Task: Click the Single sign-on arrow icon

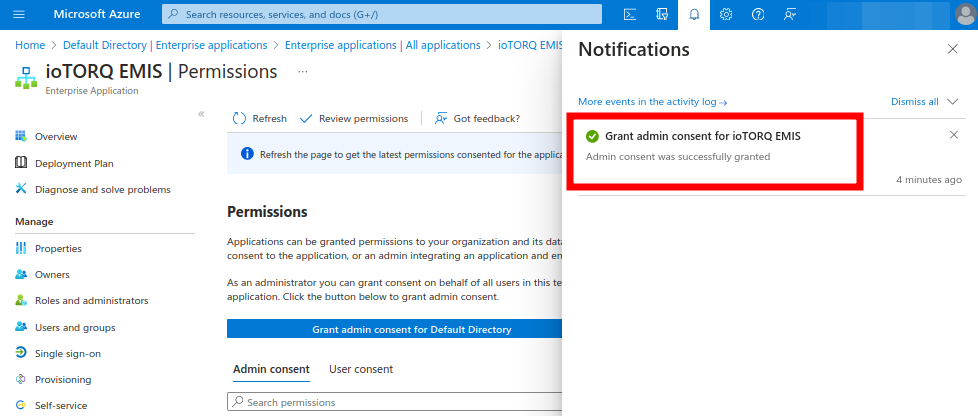Action: click(x=21, y=353)
